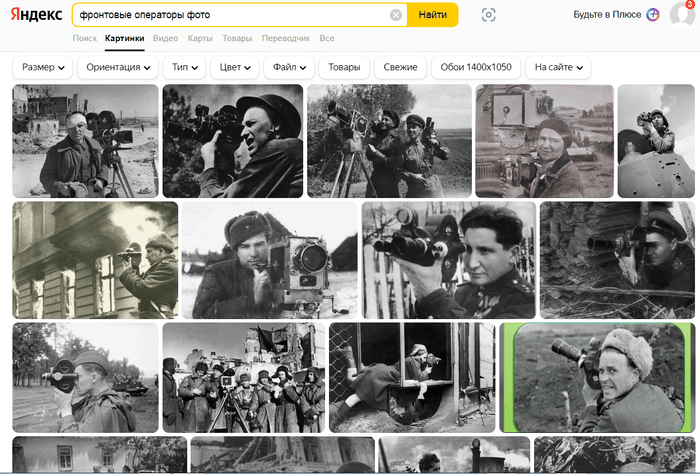Switch to the Поиск tab
This screenshot has width=700, height=474.
(x=85, y=38)
